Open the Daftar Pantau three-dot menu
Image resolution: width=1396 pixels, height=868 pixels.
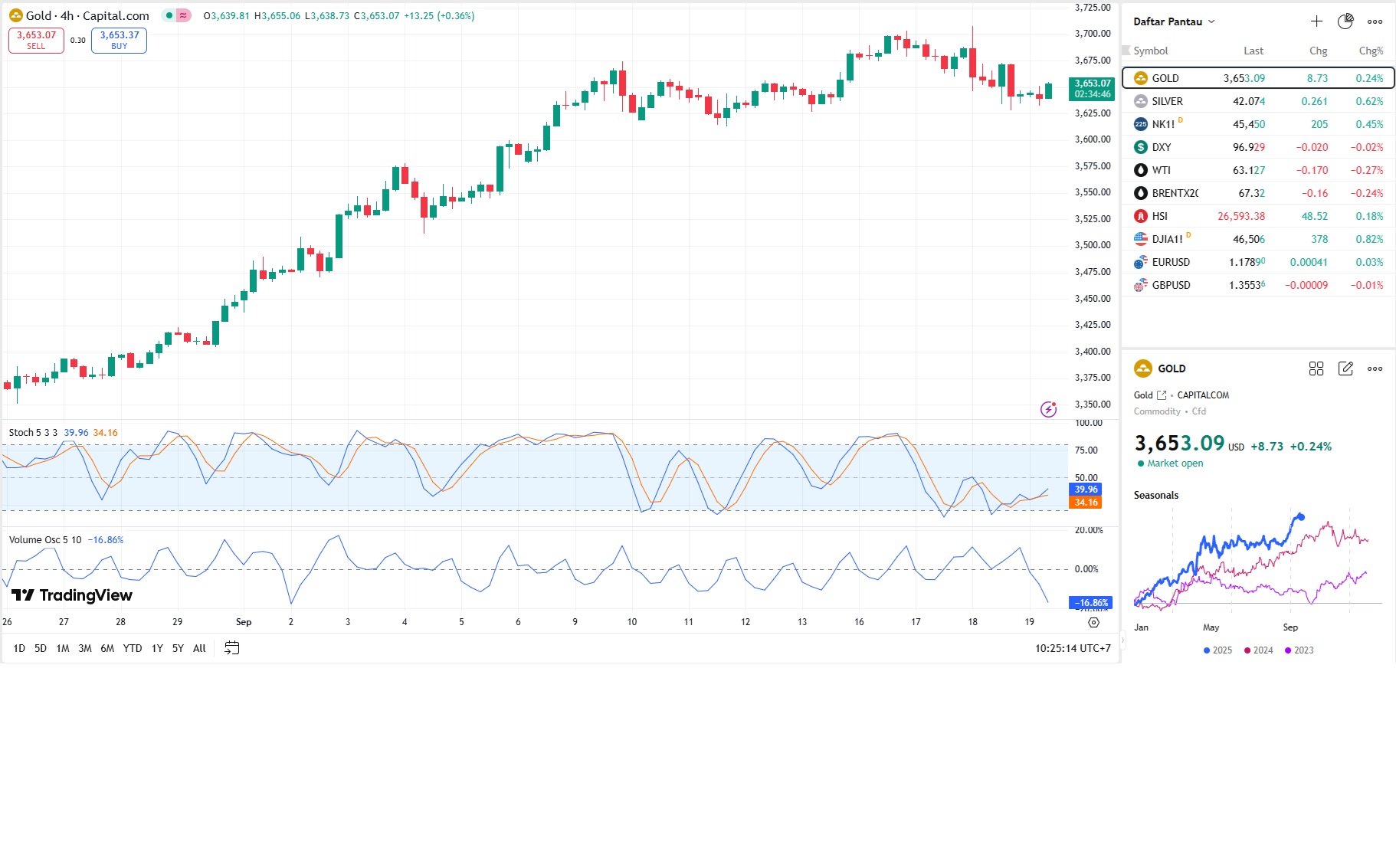click(1375, 21)
